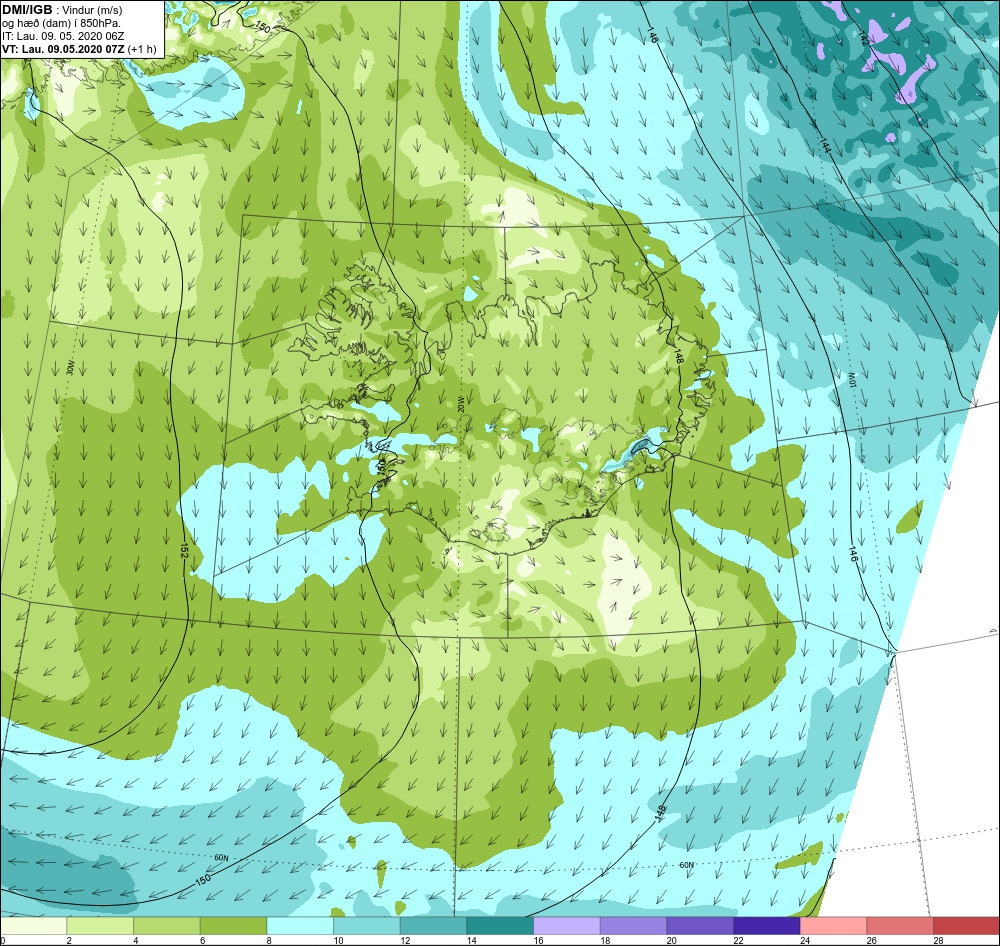
Task: Click the '10W' longitude label
Action: click(851, 380)
